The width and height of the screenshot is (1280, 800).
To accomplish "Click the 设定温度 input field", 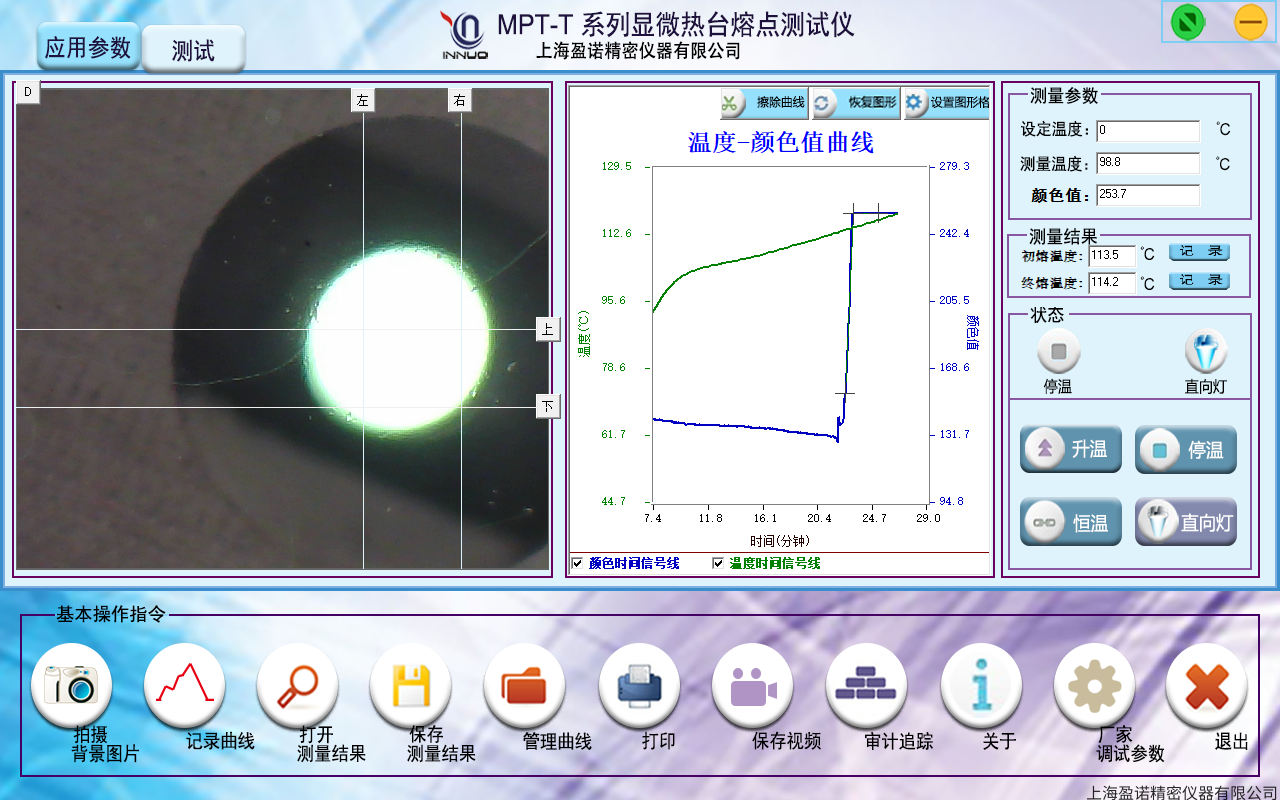I will (1147, 131).
